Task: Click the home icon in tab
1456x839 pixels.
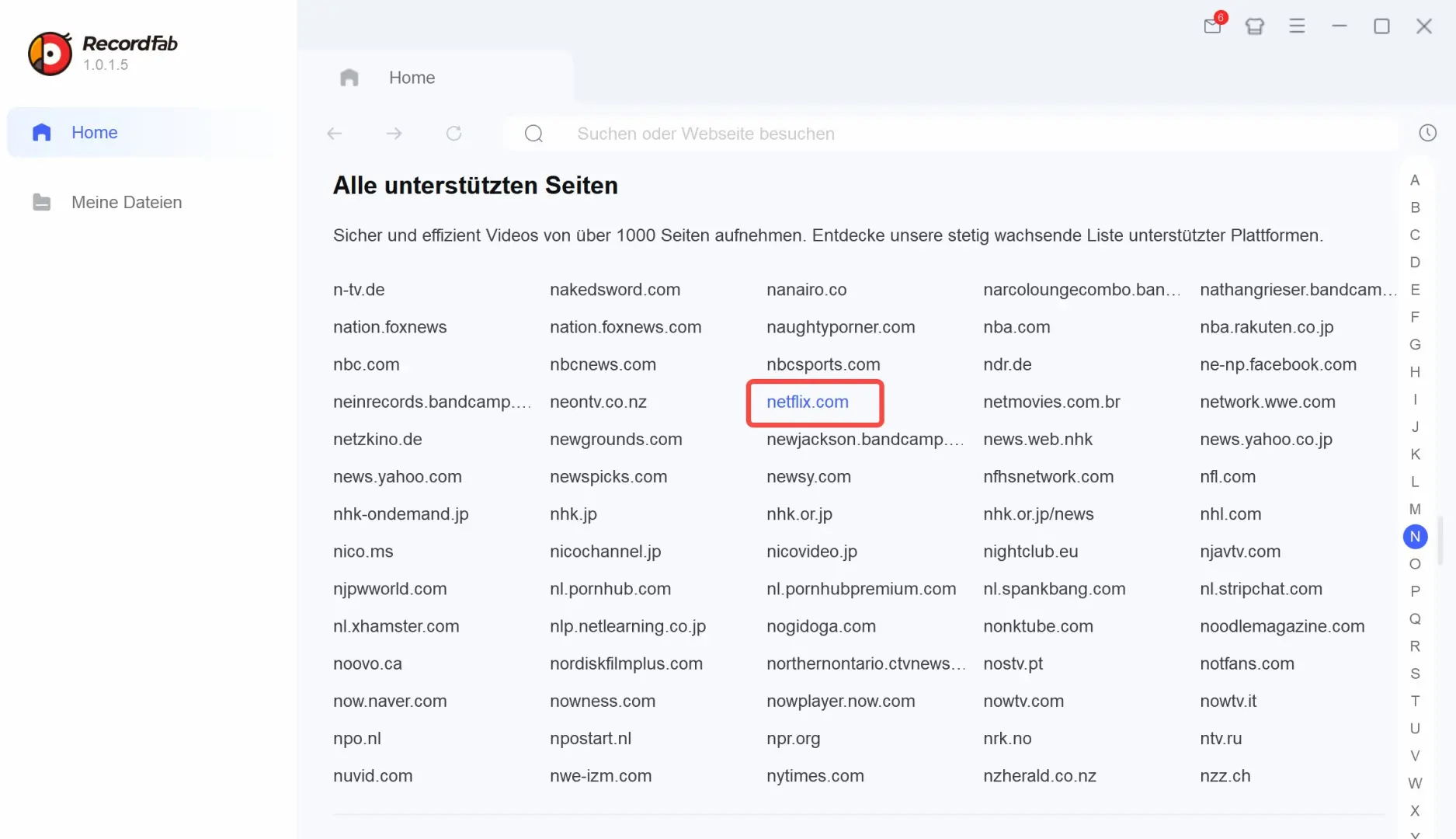Action: point(349,78)
